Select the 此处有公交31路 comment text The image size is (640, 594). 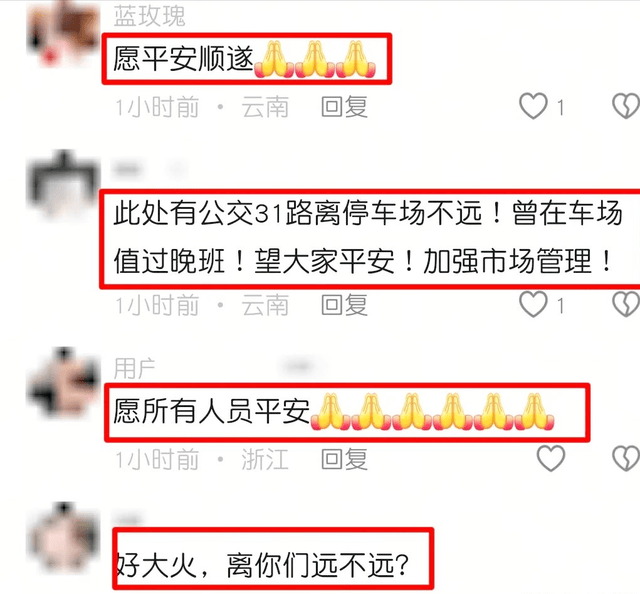click(x=367, y=237)
